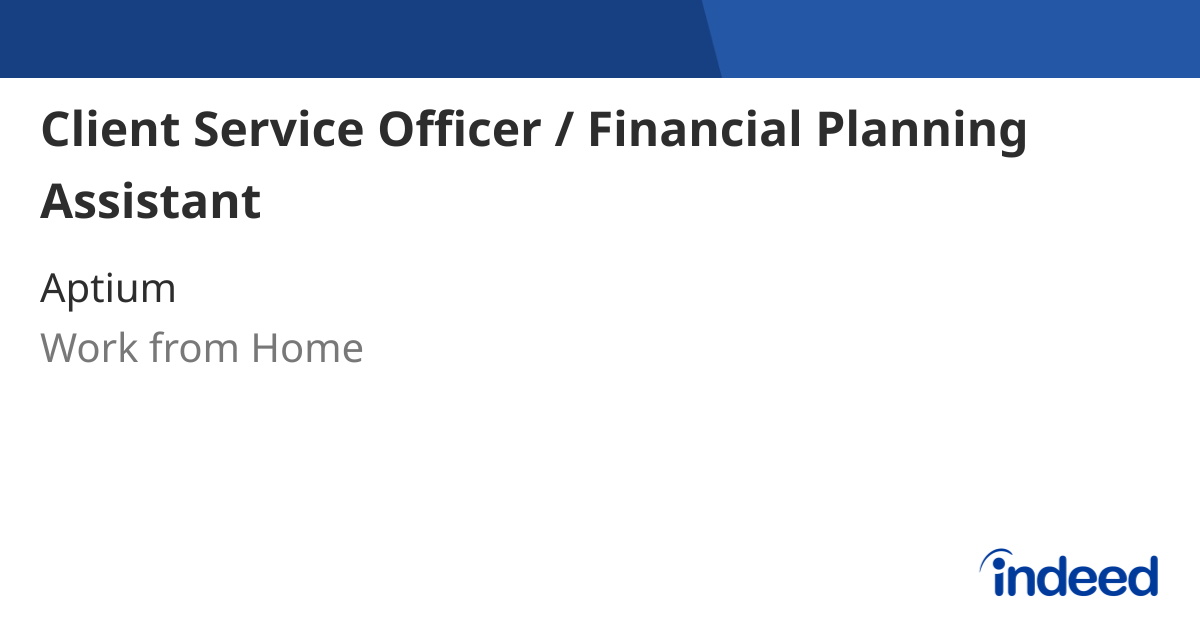Click the Work from Home location text
This screenshot has width=1200, height=630.
point(201,348)
